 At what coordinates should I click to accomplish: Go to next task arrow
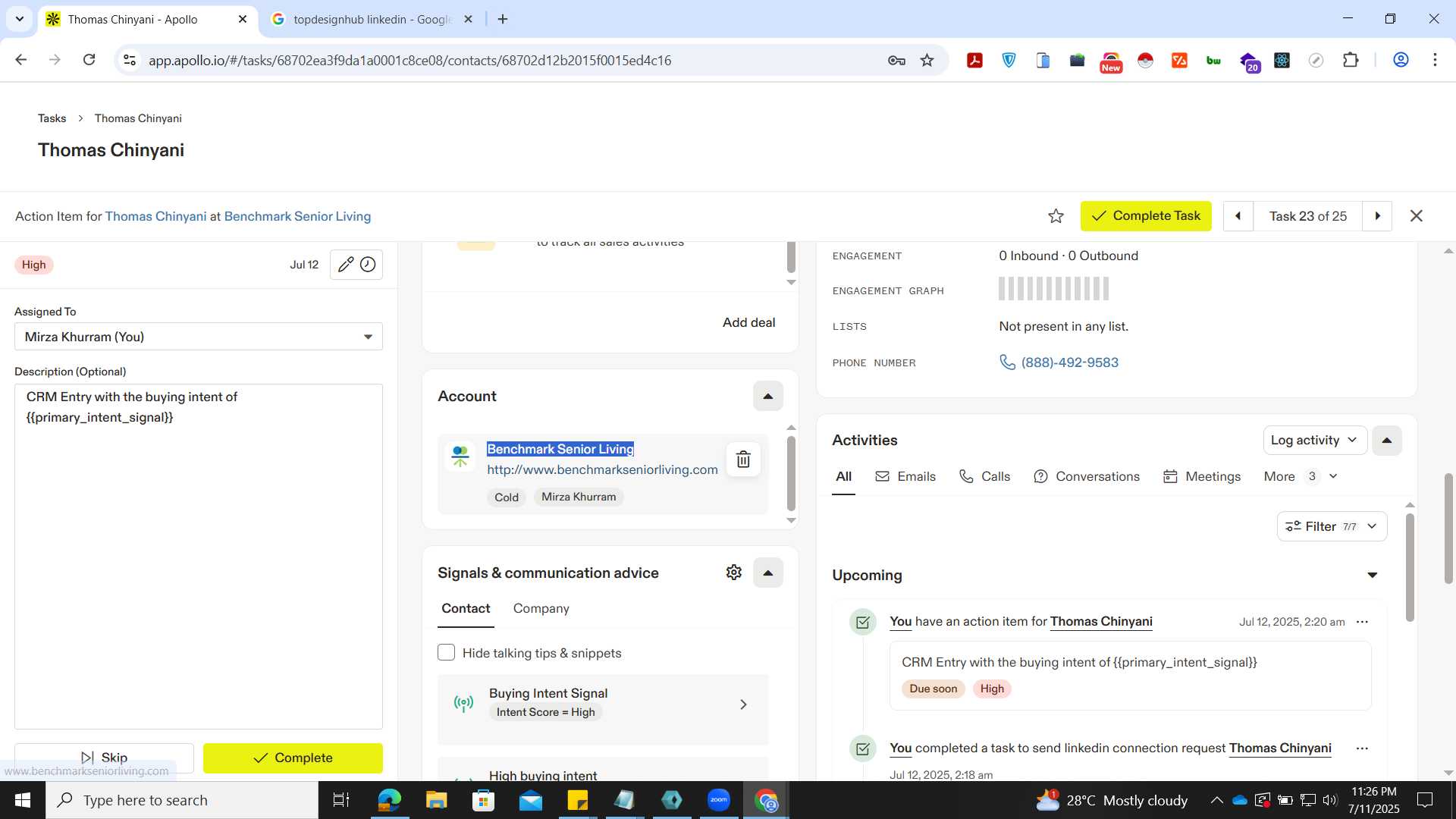1377,216
